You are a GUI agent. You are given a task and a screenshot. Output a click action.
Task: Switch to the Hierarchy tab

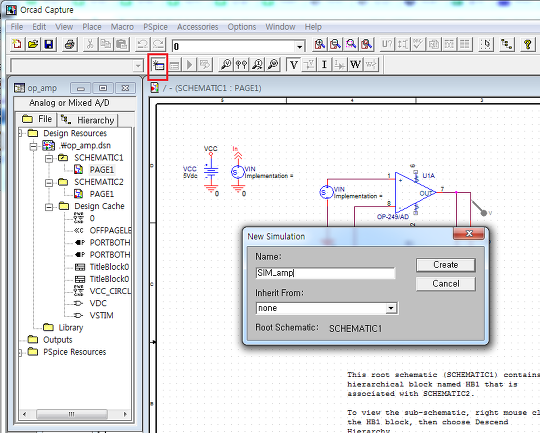[x=88, y=120]
